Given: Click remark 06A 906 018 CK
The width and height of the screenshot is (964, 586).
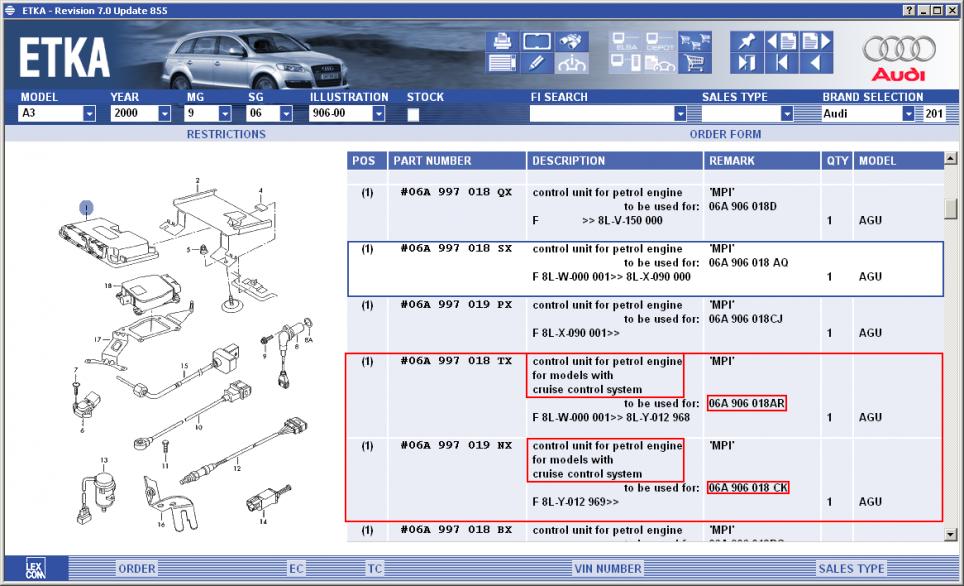Looking at the screenshot, I should pyautogui.click(x=748, y=488).
